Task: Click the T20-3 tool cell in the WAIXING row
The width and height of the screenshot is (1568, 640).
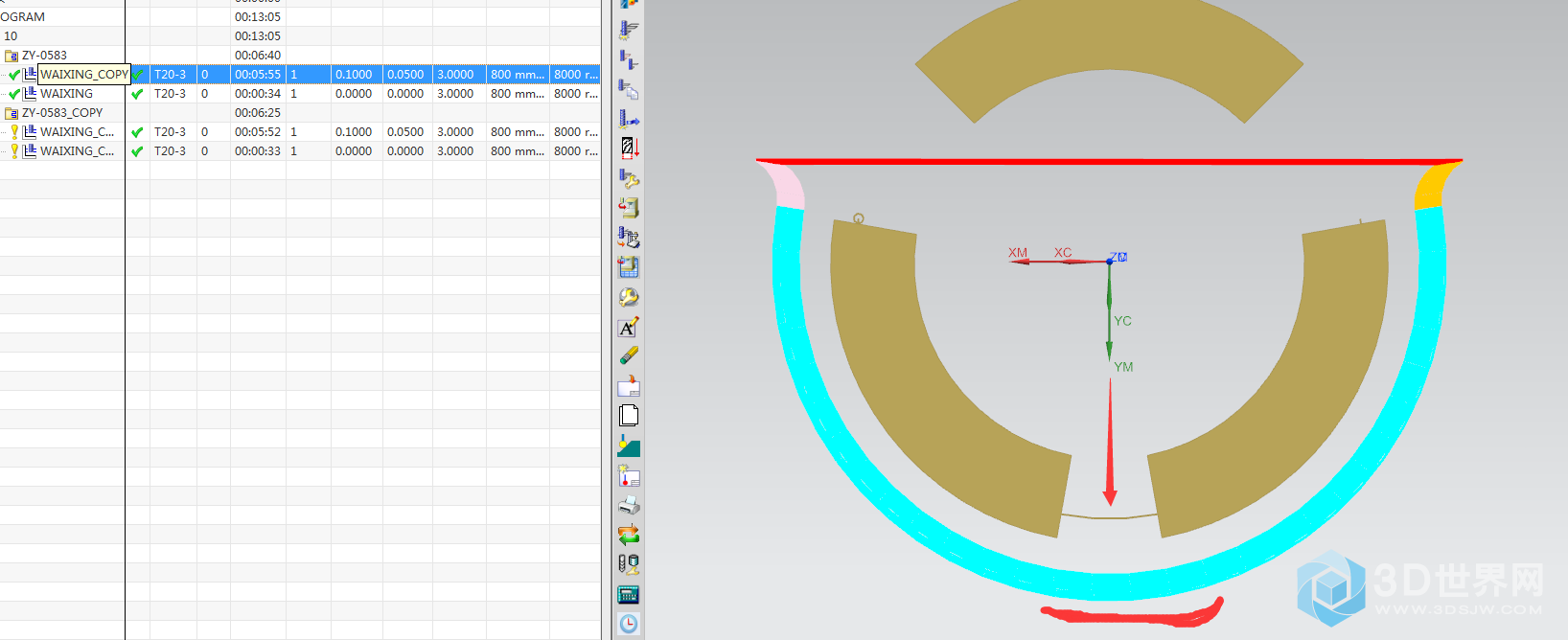Action: pyautogui.click(x=173, y=94)
